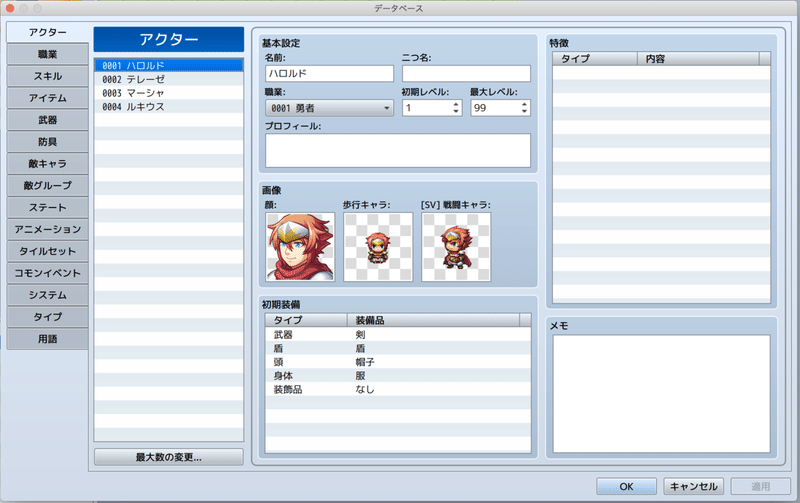Click the [SV] 戦闘キャラ sprite thumbnail

[456, 247]
